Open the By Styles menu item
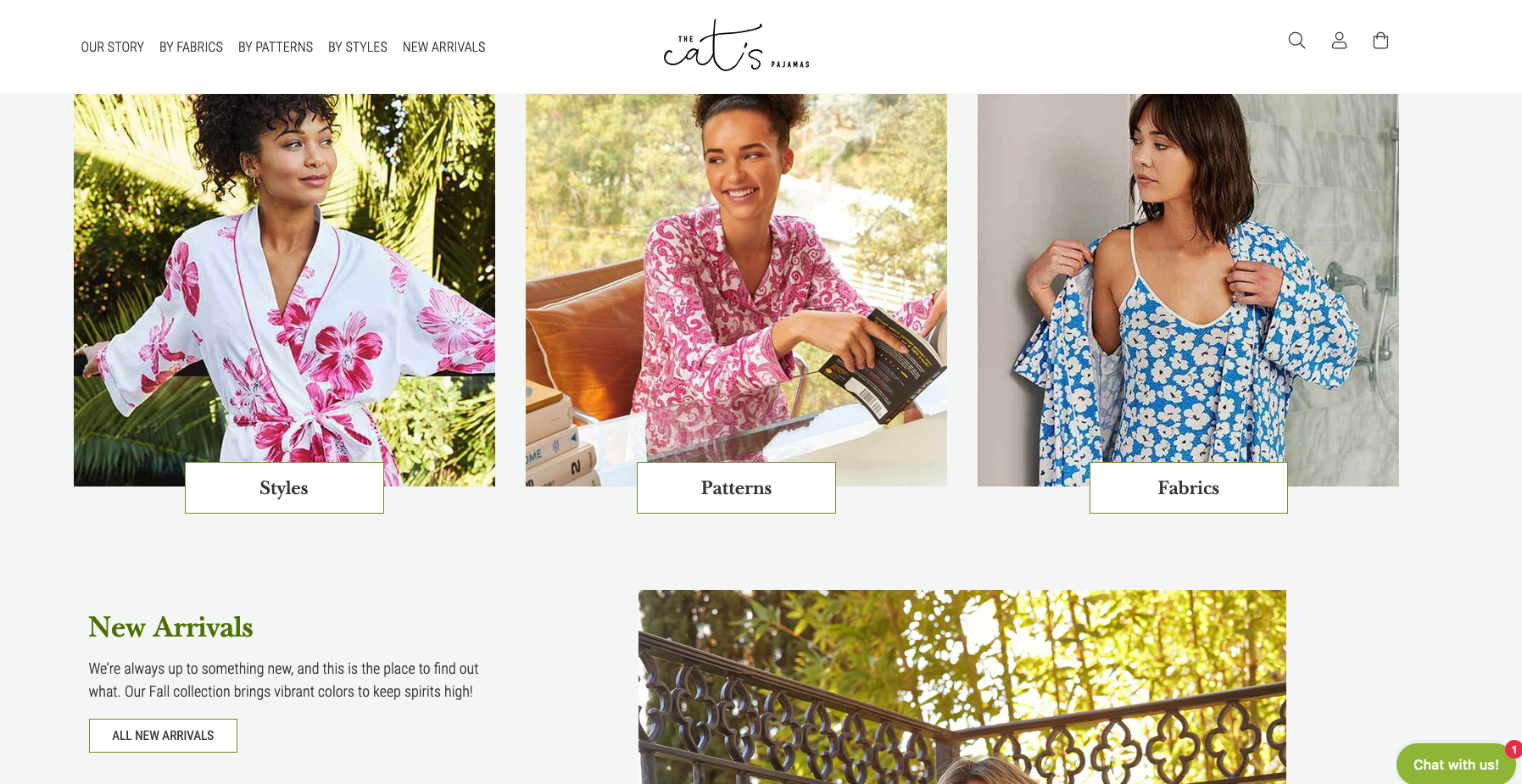Screen dimensions: 1522x784 point(358,47)
